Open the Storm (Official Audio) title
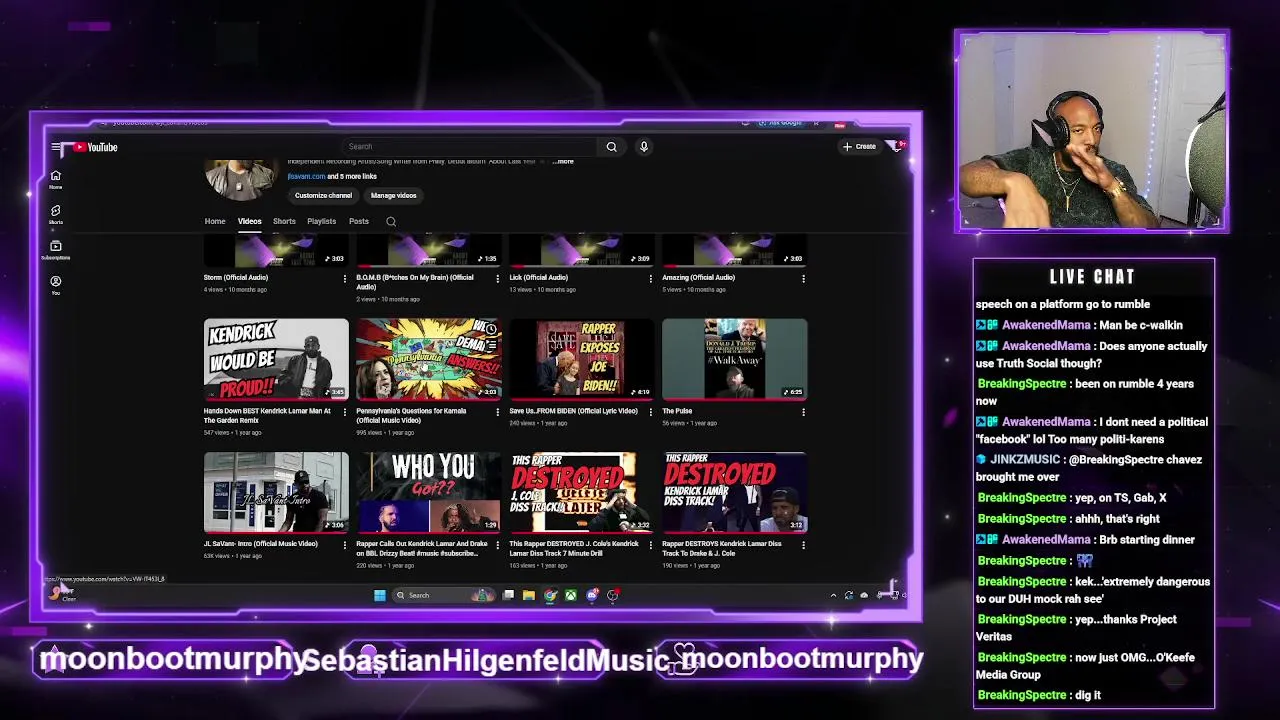 point(236,278)
